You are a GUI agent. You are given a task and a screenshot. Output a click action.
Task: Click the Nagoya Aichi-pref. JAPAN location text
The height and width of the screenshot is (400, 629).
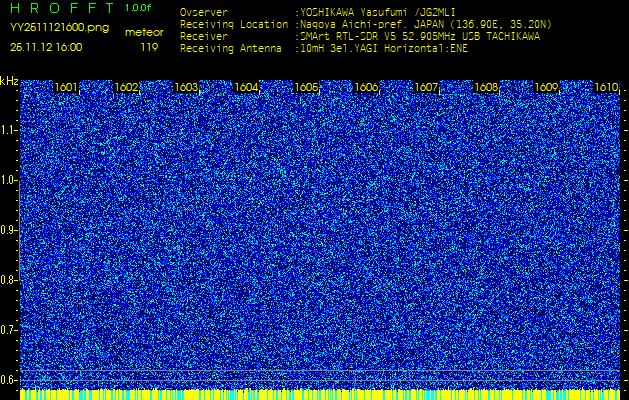[x=424, y=24]
